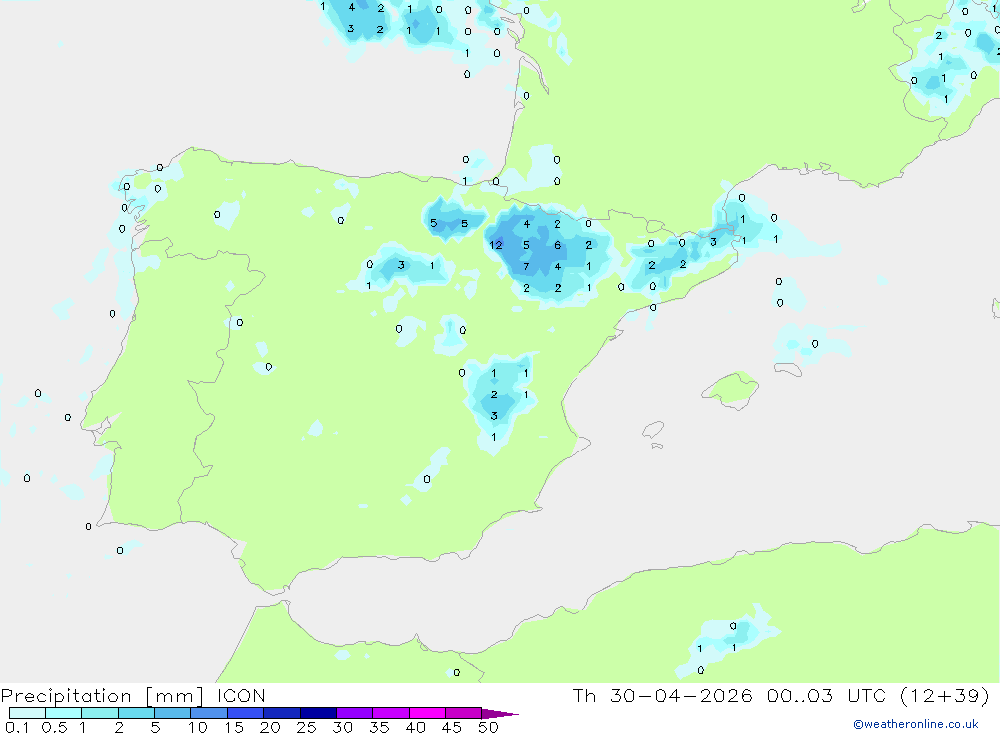Image resolution: width=1000 pixels, height=733 pixels.
Task: Pick the dark navy swatch between 25 and 30
Action: coord(318,713)
